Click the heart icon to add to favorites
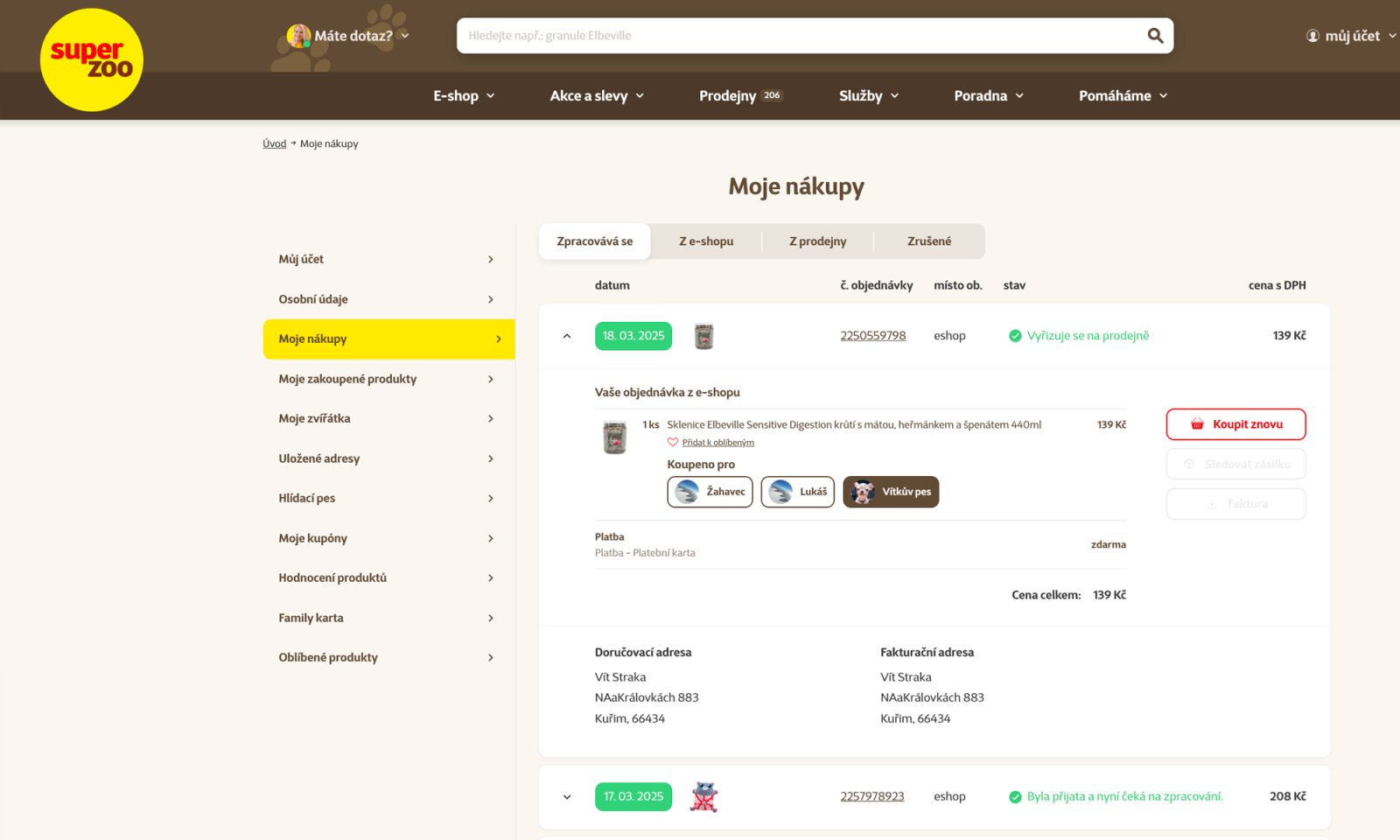1400x840 pixels. pos(673,443)
